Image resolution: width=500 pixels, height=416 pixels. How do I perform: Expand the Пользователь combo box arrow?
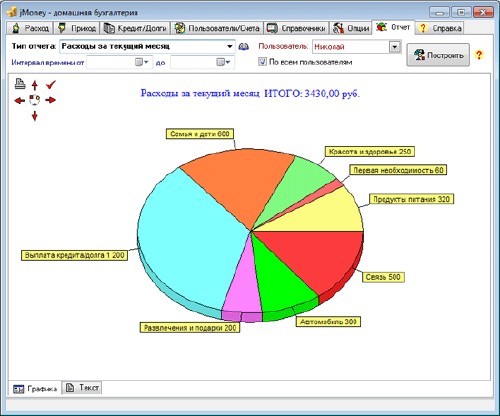point(395,47)
